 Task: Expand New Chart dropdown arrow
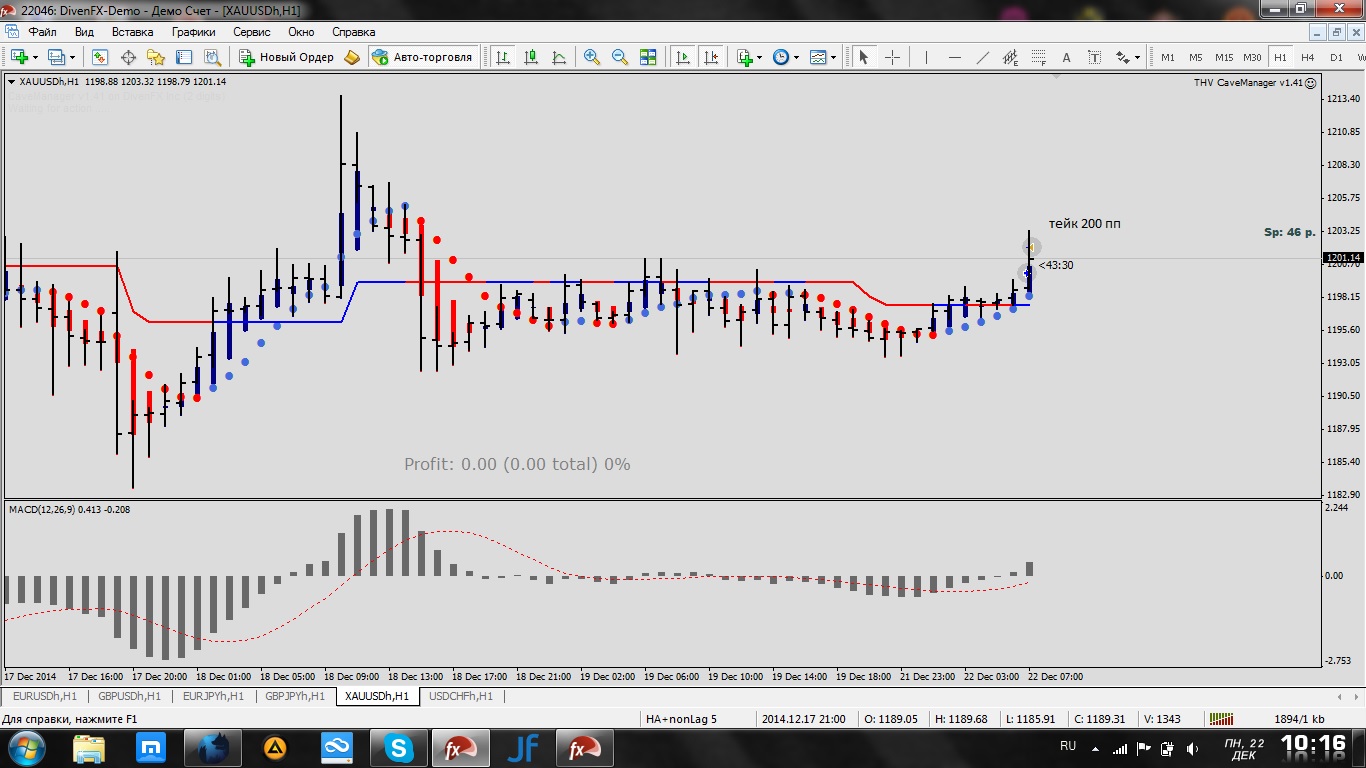tap(35, 58)
